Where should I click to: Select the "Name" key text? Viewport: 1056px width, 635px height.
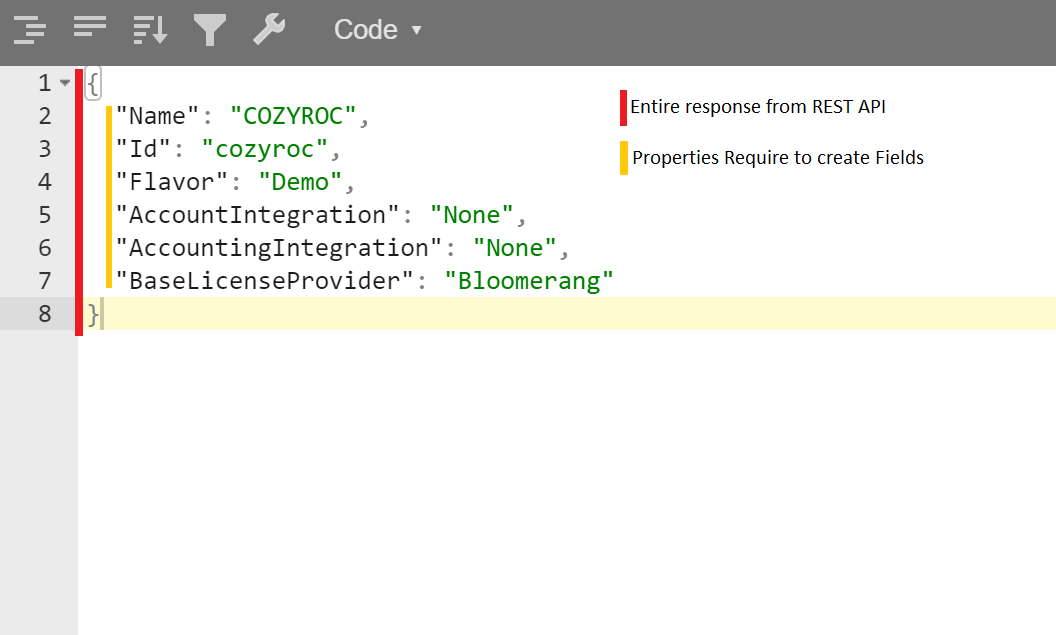[x=158, y=116]
